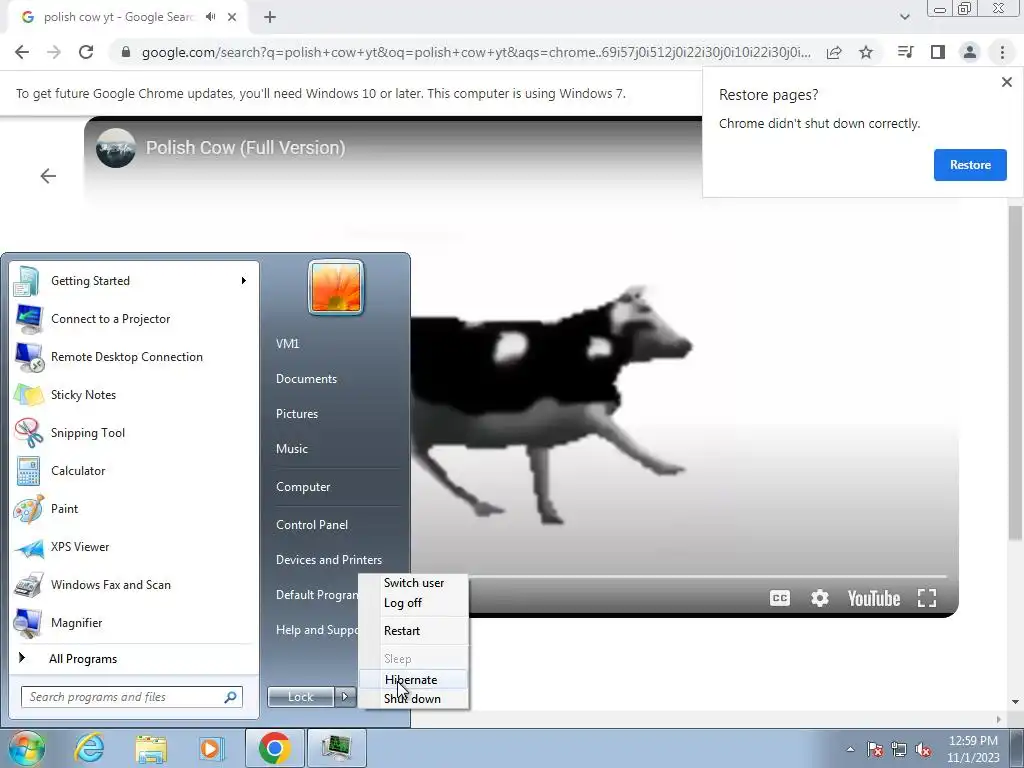Viewport: 1024px width, 768px height.
Task: Dismiss the Restore pages popup
Action: pyautogui.click(x=1006, y=82)
